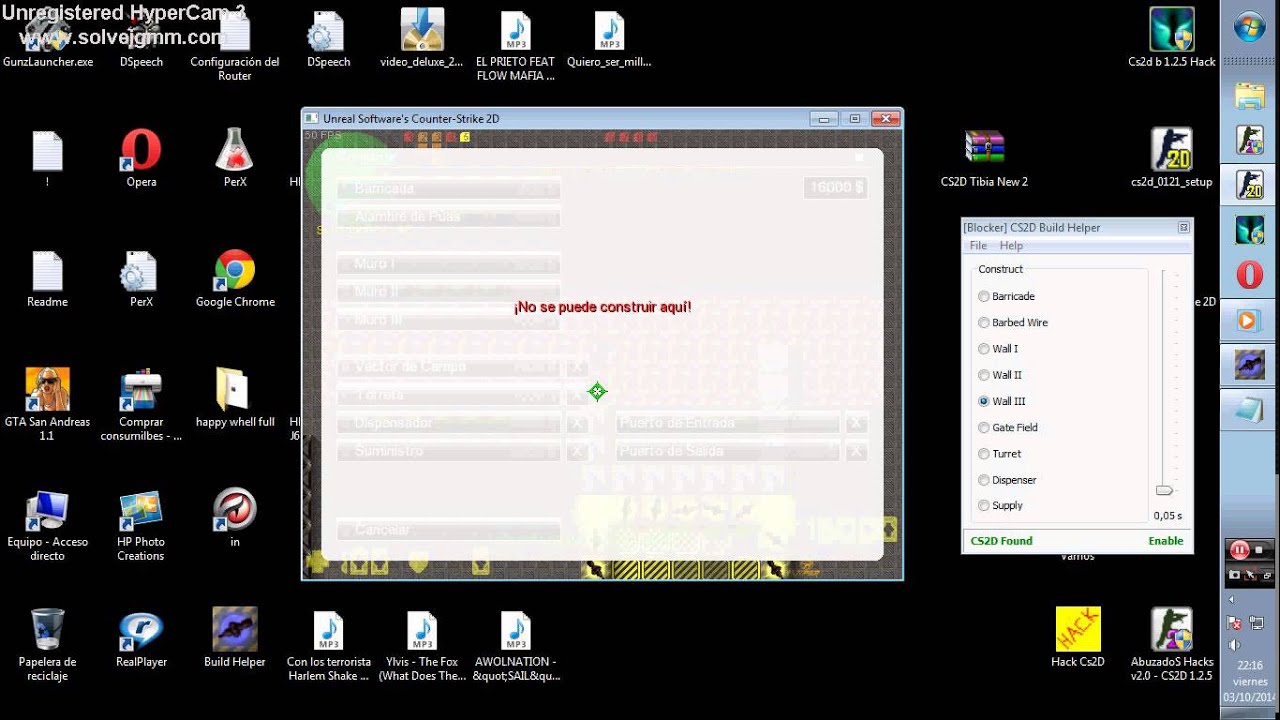Click the Barricada build option in CS2D
Image resolution: width=1280 pixels, height=720 pixels.
tap(448, 188)
